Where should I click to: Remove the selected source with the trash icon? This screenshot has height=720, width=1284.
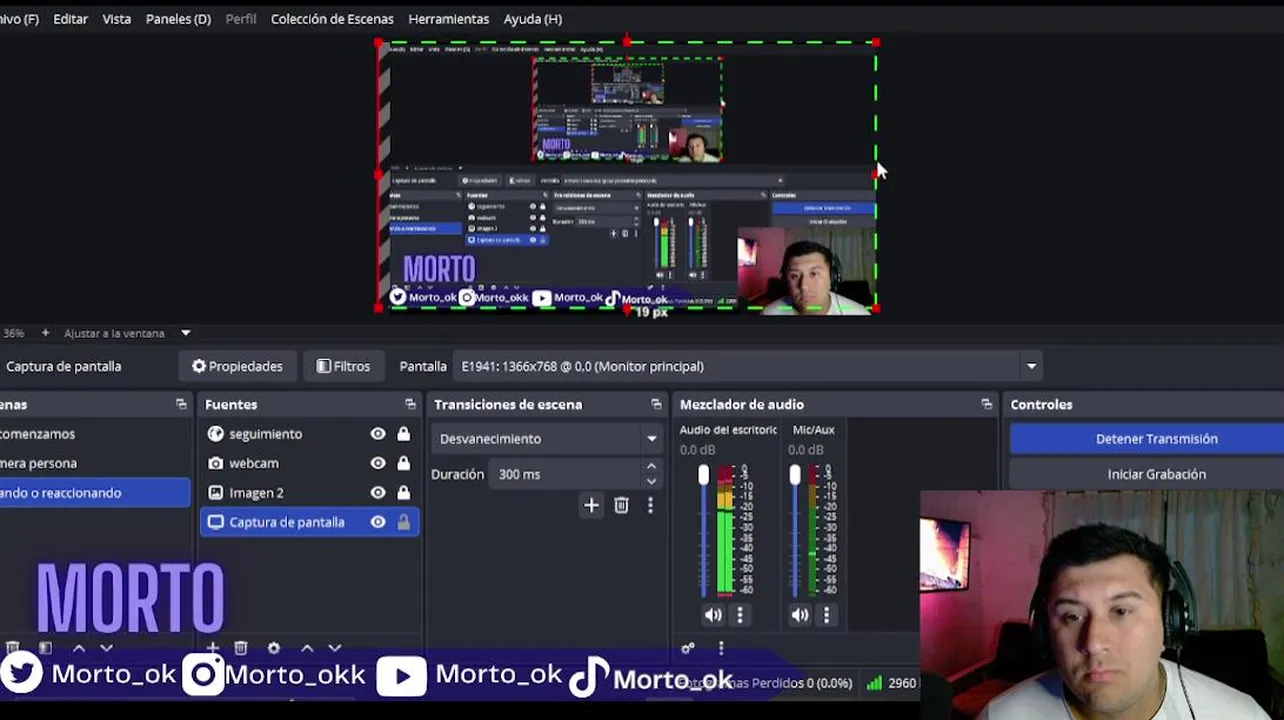241,648
